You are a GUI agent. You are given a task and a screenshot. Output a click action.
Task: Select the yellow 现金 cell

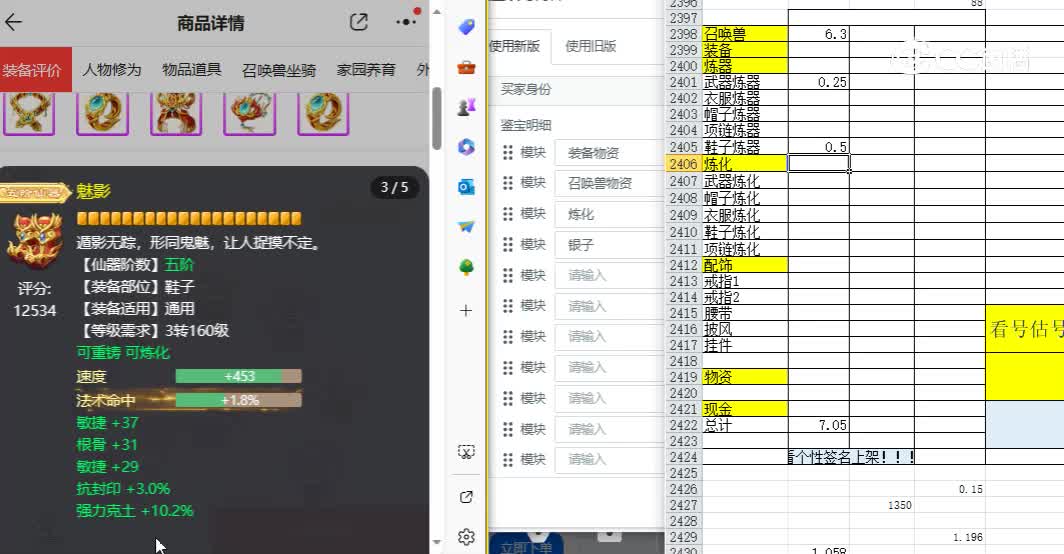(744, 409)
